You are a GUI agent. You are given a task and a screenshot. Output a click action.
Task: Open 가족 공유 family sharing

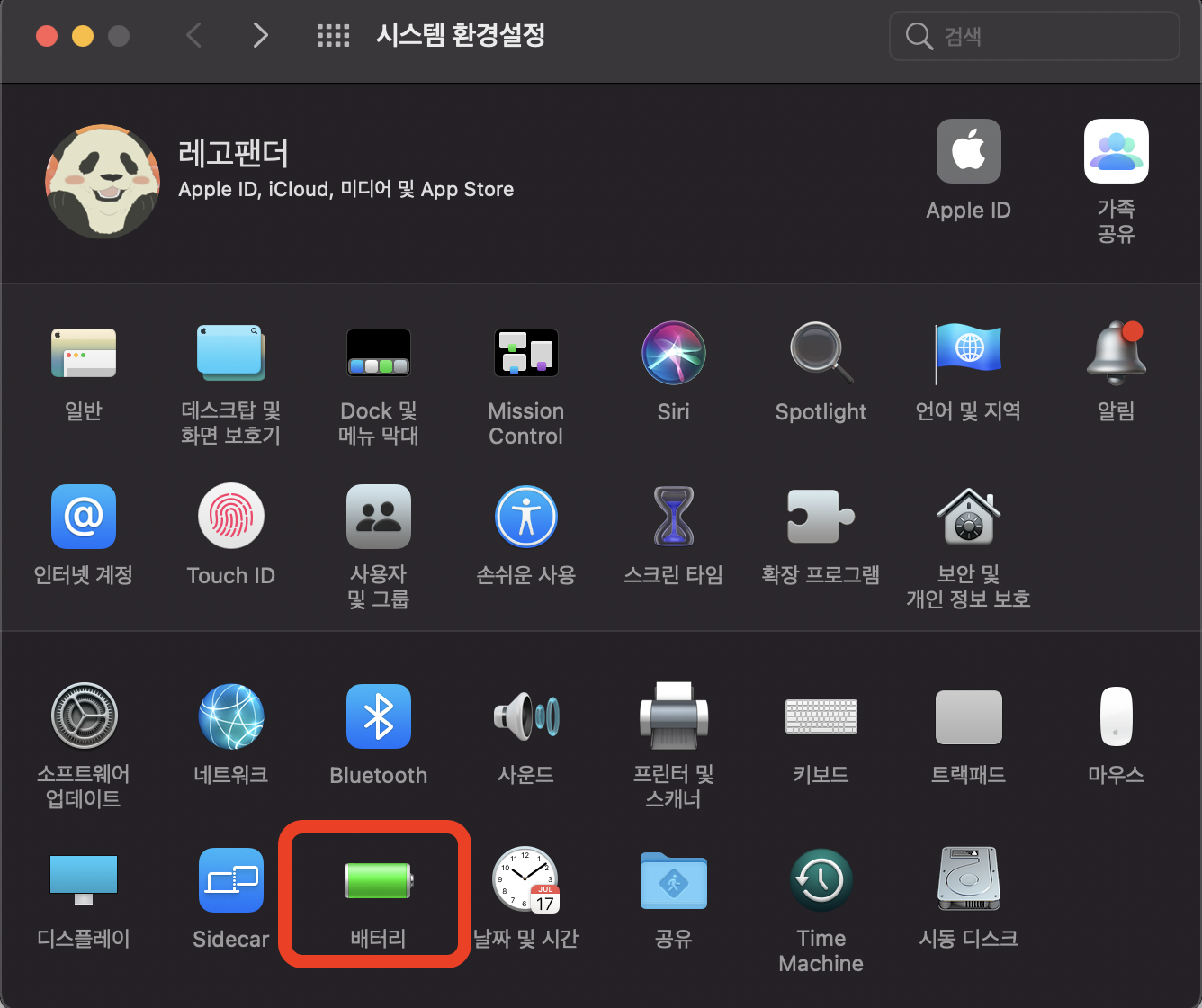click(1117, 151)
